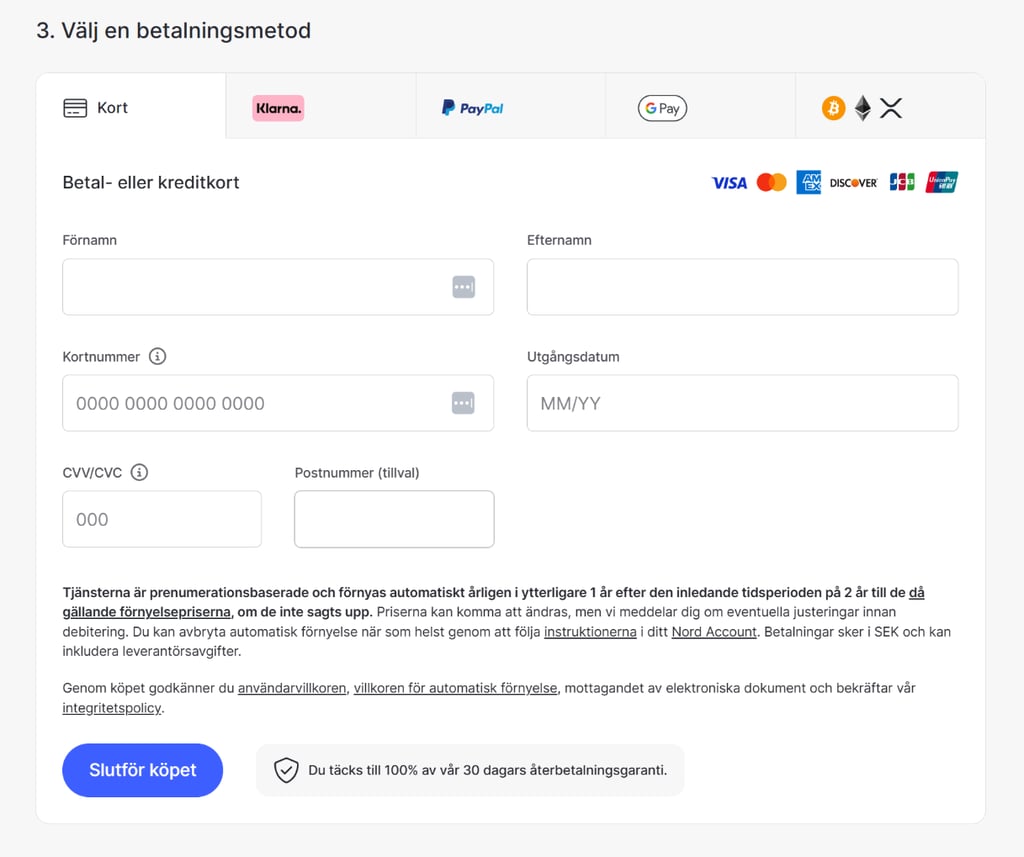The image size is (1024, 857).
Task: Open the instruktionerna link
Action: (x=590, y=632)
